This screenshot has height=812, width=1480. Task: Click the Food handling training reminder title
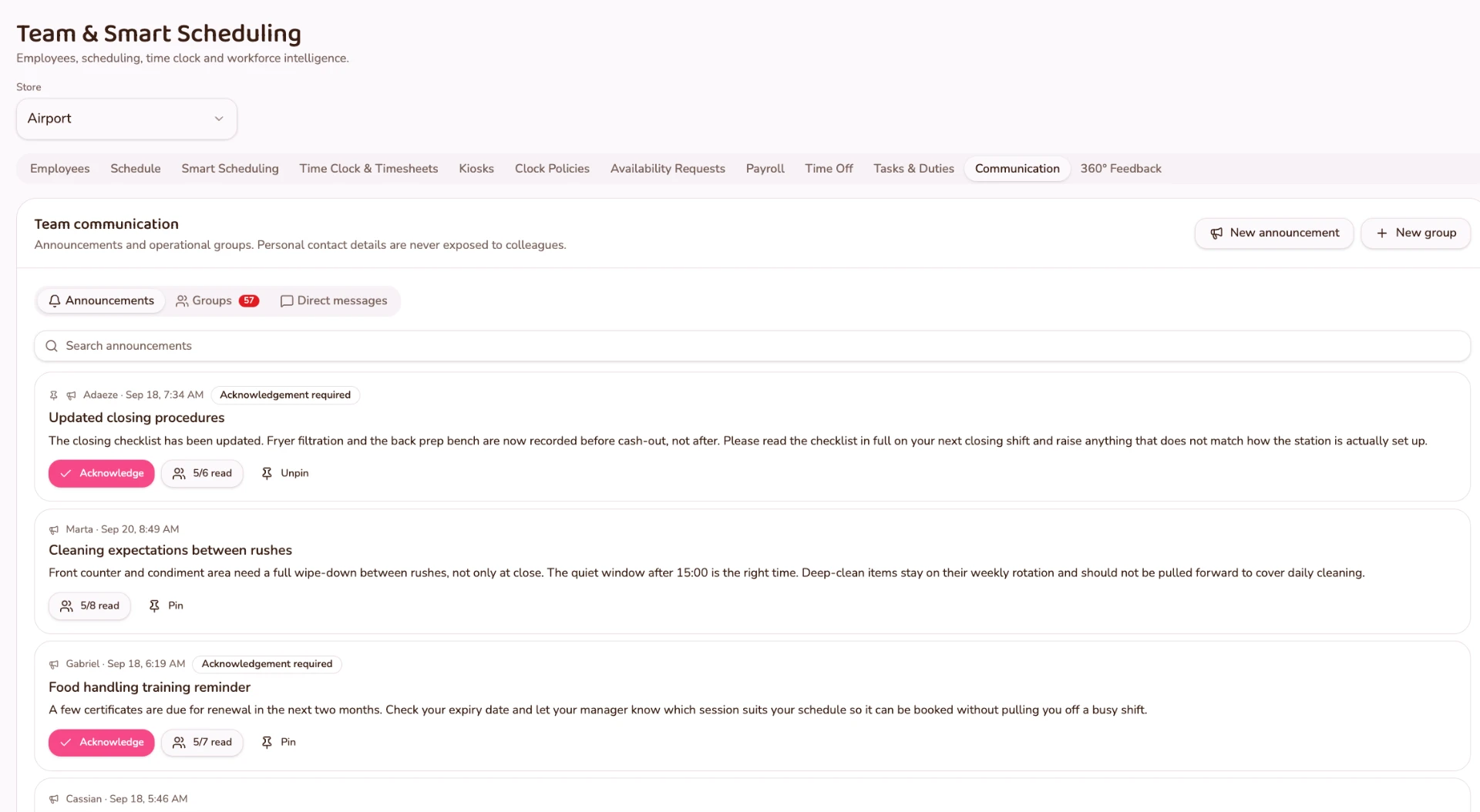pos(150,687)
